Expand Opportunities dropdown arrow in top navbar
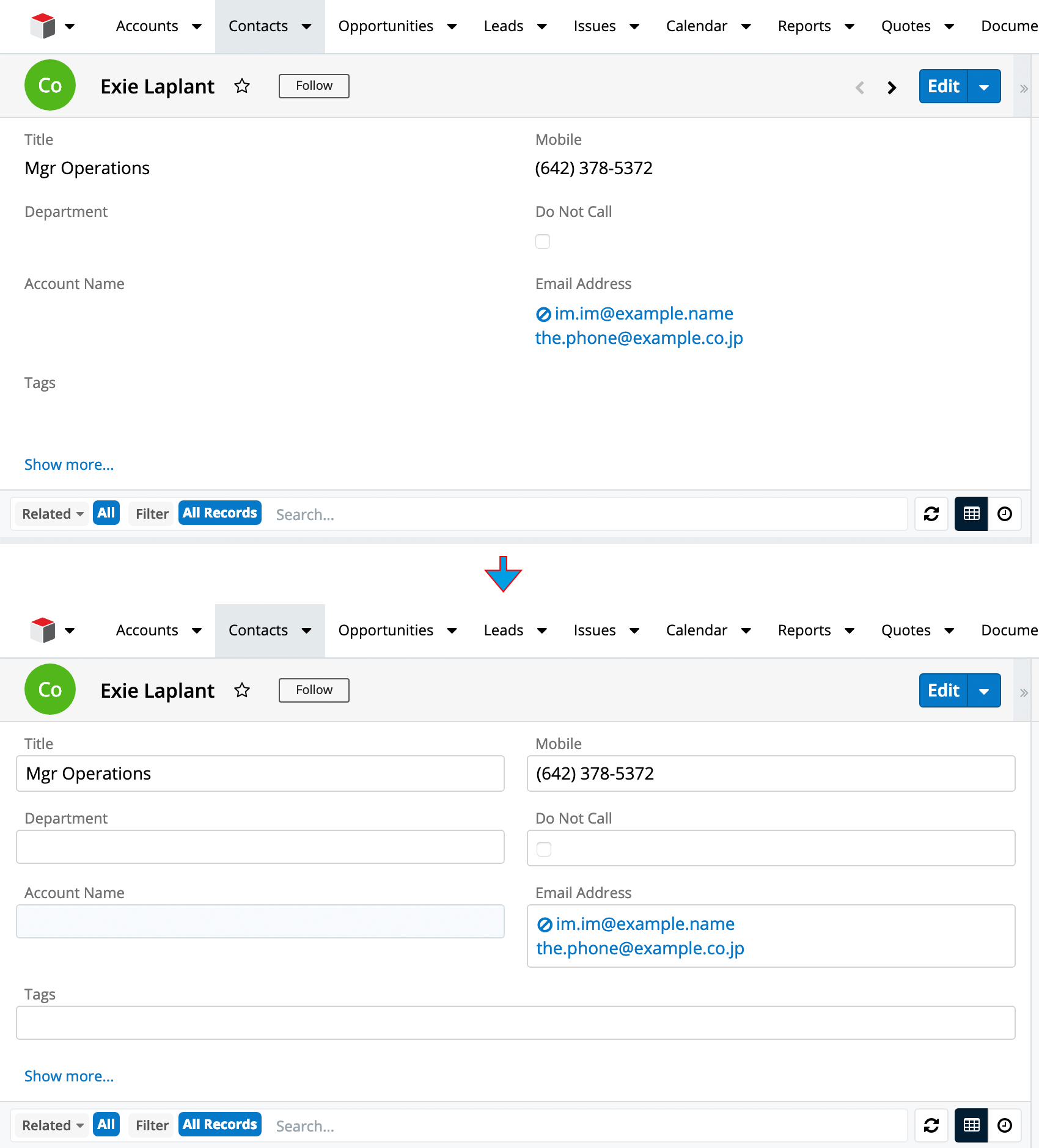 (x=452, y=26)
